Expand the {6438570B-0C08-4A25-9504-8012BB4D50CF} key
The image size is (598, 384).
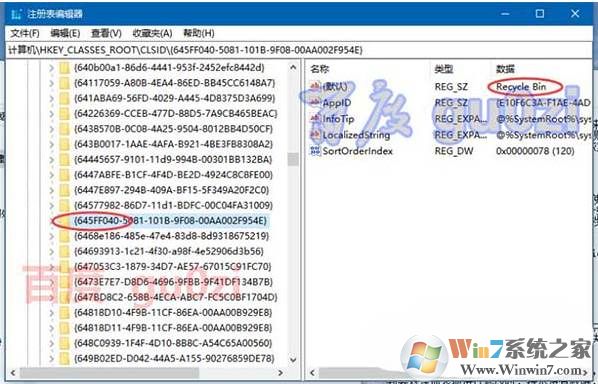[51, 129]
